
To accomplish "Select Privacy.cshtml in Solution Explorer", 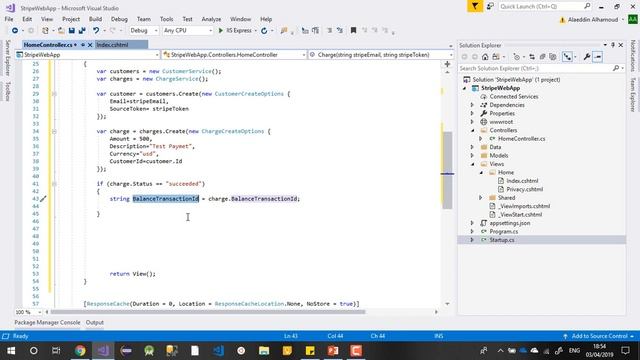I will click(524, 189).
